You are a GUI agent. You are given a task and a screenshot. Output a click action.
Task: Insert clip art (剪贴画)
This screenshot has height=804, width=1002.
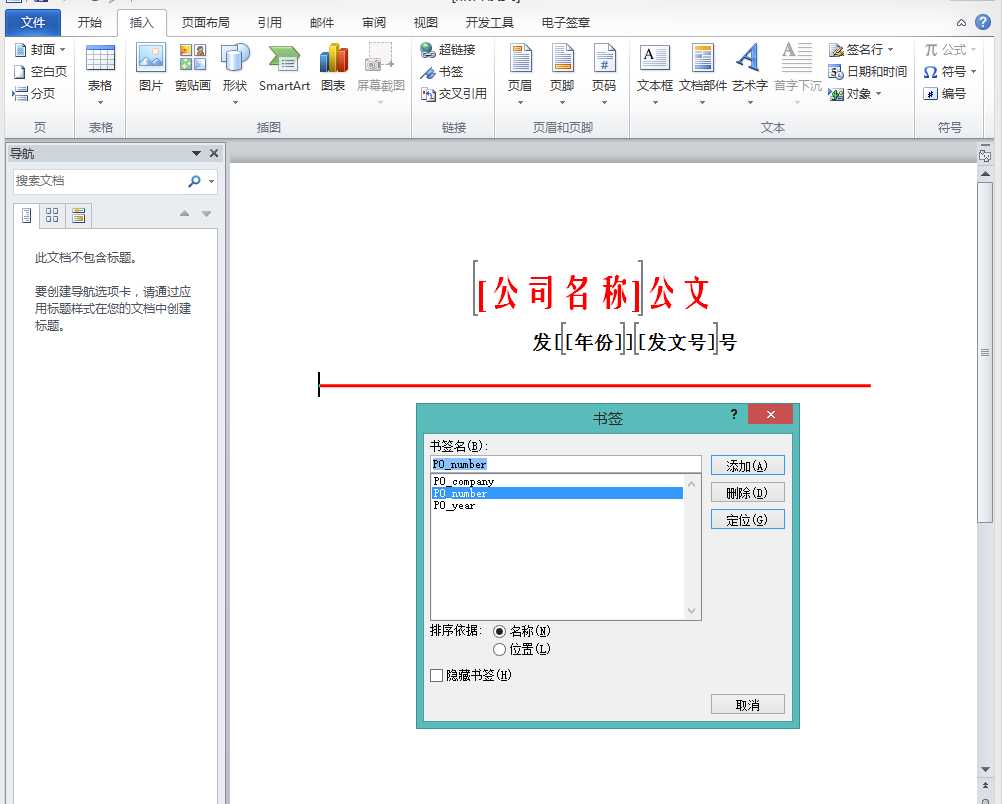(192, 68)
